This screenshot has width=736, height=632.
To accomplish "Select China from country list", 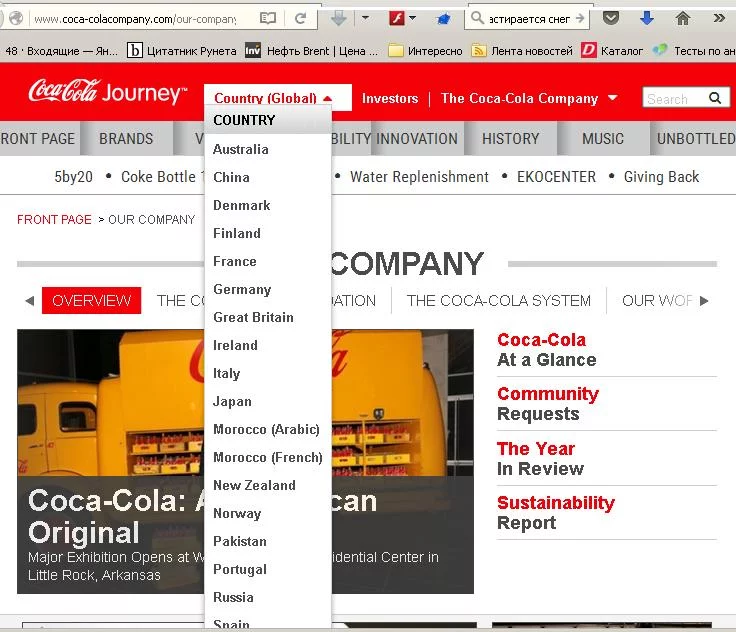I will coord(231,177).
